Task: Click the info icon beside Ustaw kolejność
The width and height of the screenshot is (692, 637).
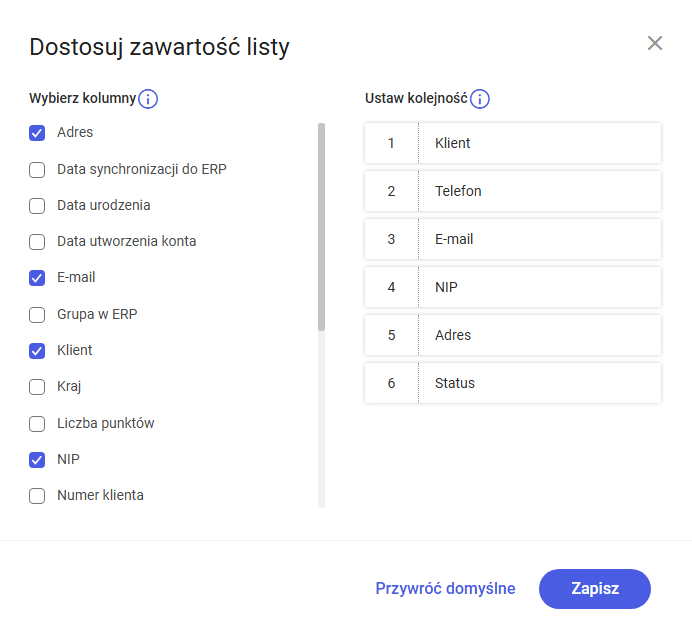Action: point(480,98)
